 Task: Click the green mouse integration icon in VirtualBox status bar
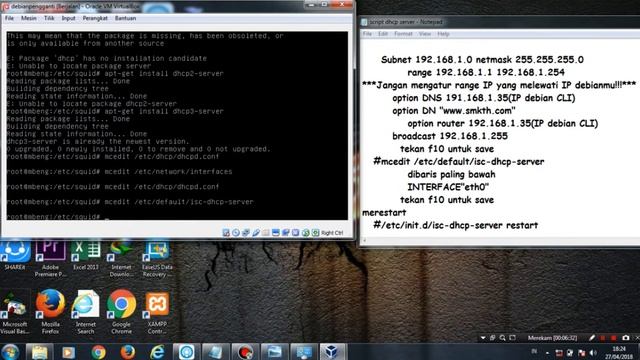(305, 233)
